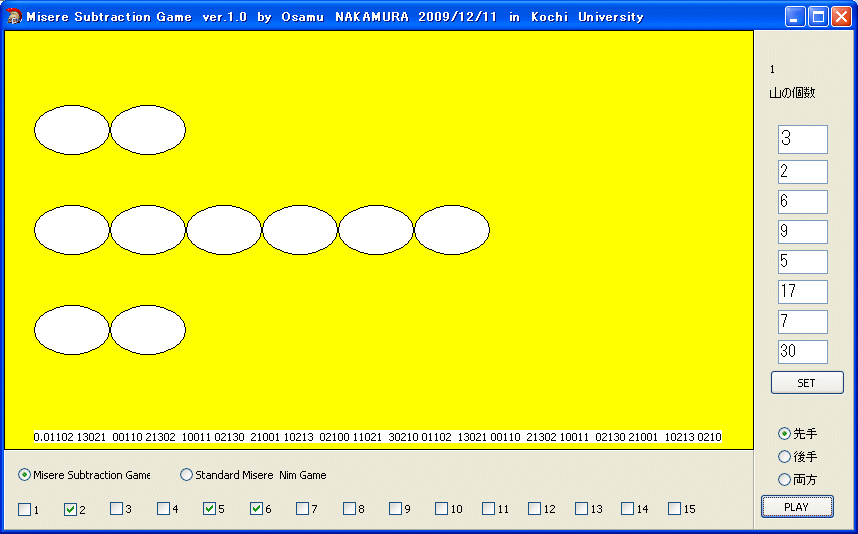The width and height of the screenshot is (858, 534).
Task: Click the first stone in the bottom pile
Action: click(72, 330)
